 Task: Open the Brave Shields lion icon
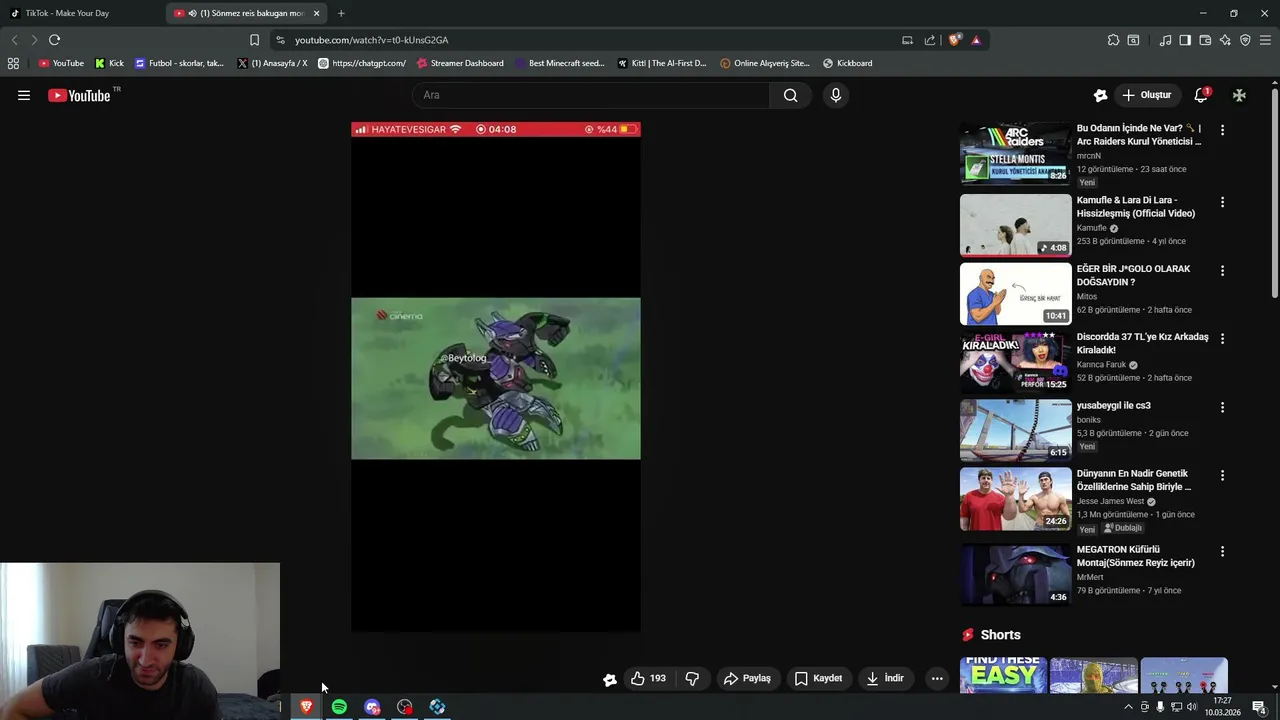click(x=955, y=40)
